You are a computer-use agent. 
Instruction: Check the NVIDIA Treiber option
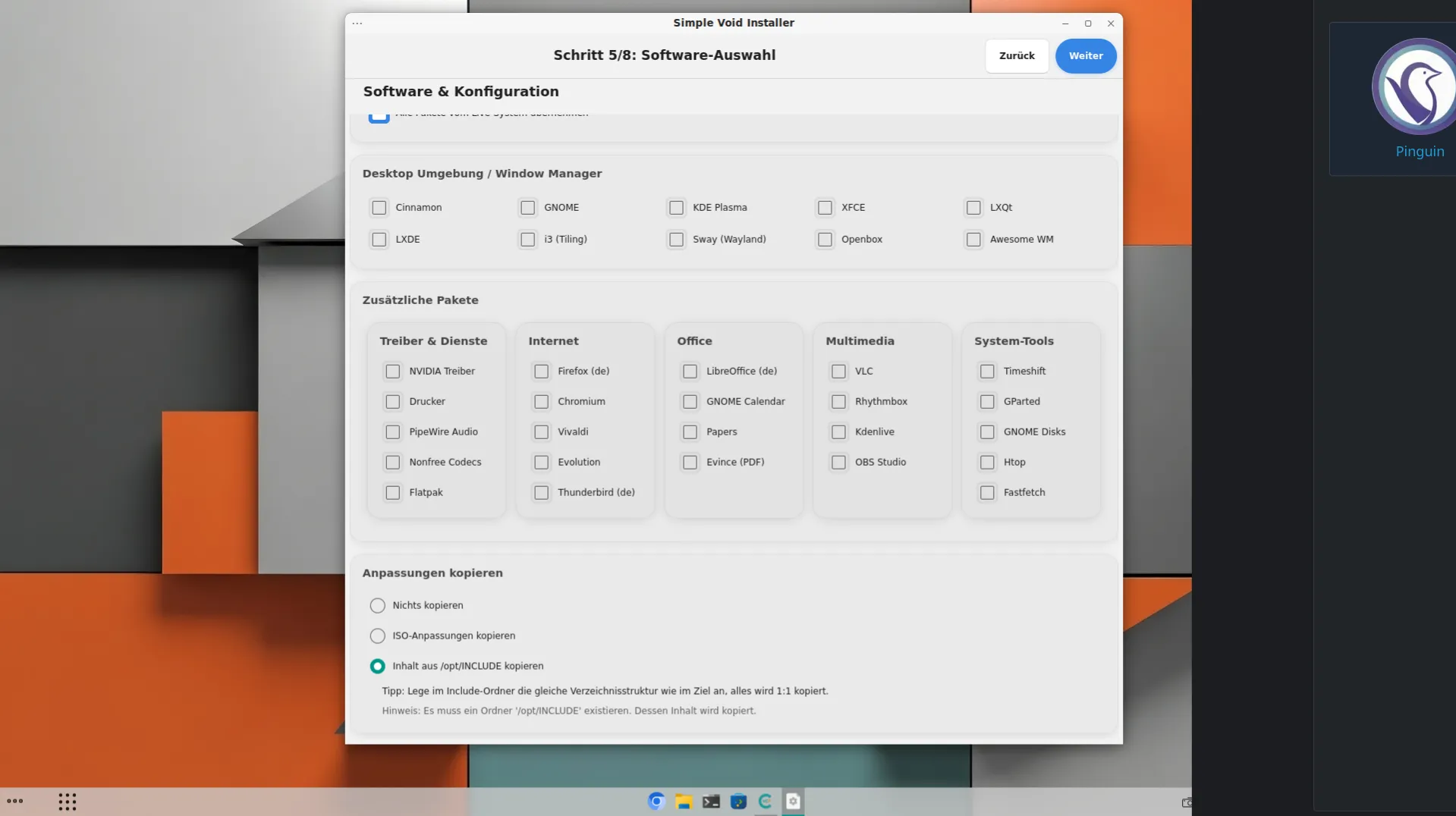[392, 372]
